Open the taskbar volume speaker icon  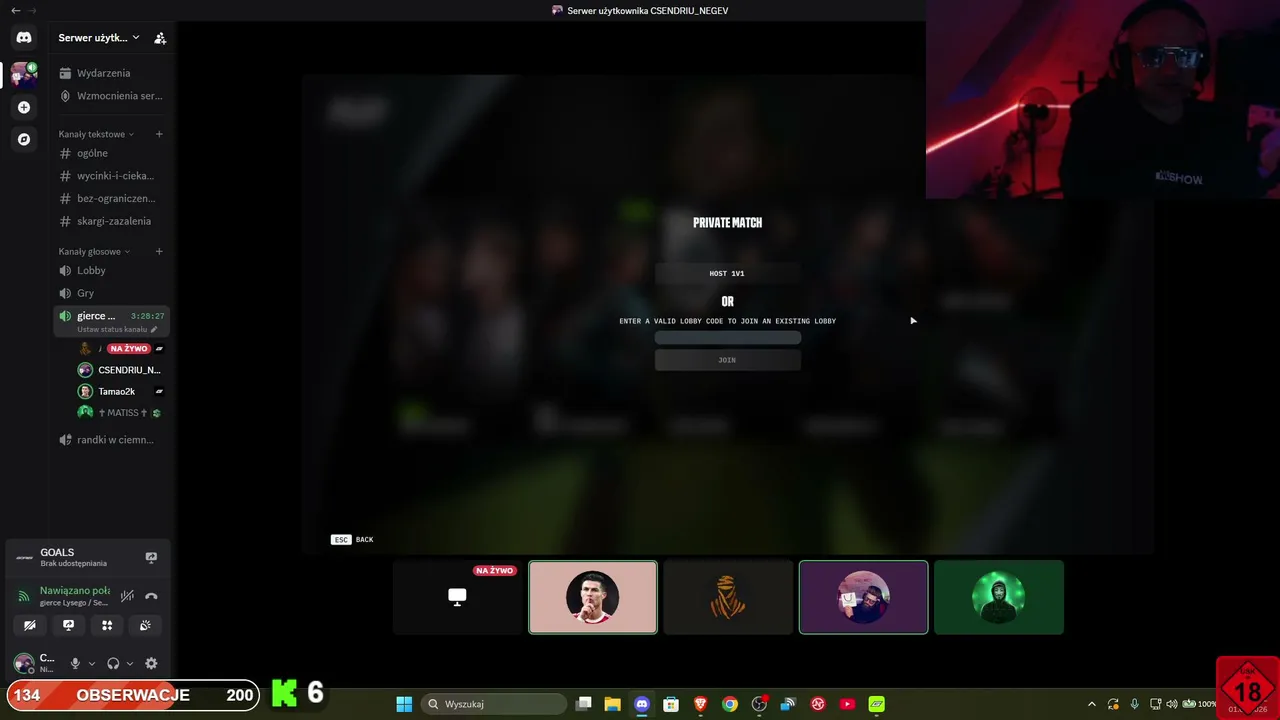click(x=1171, y=704)
